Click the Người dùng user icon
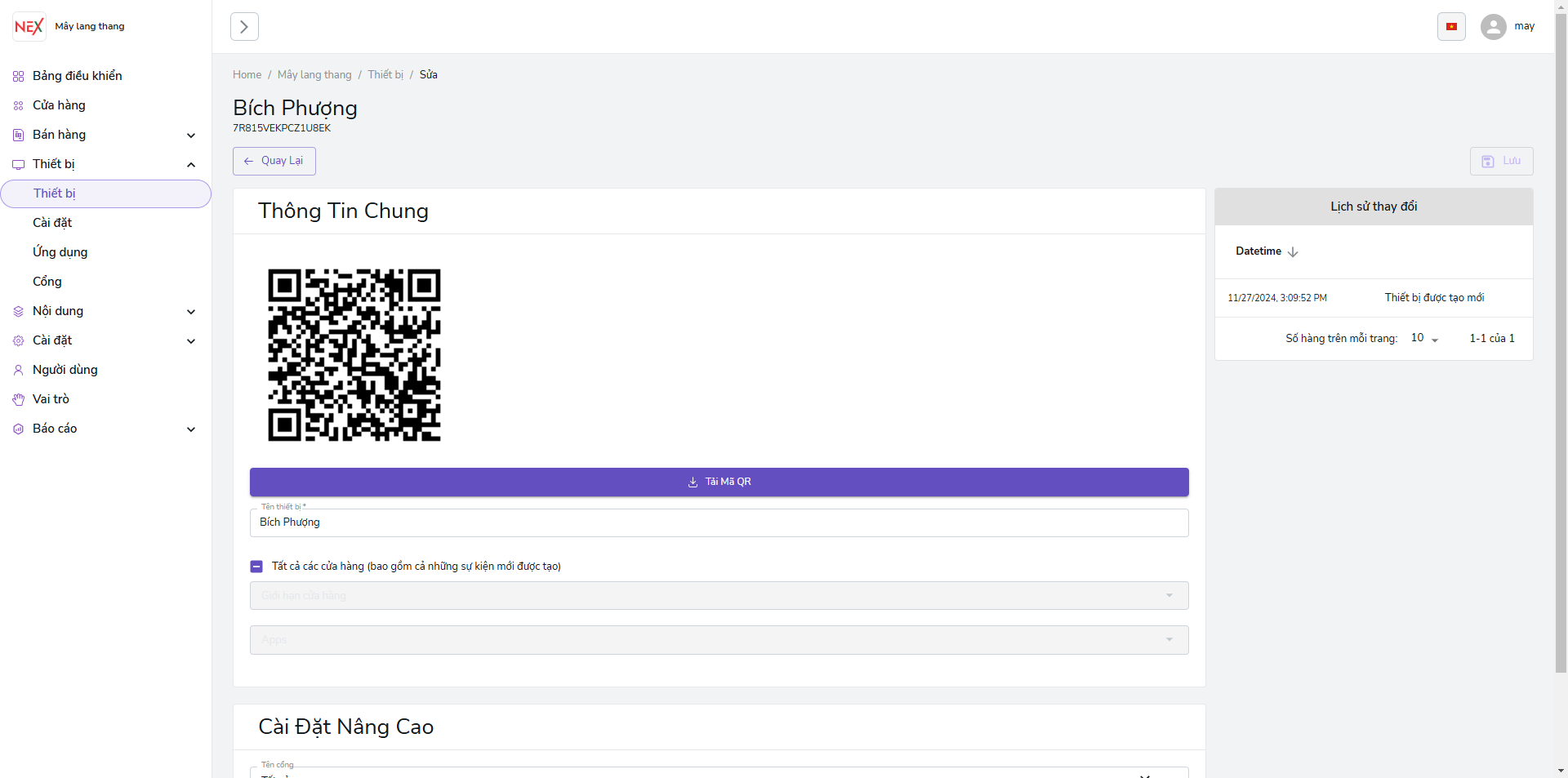 pyautogui.click(x=18, y=371)
